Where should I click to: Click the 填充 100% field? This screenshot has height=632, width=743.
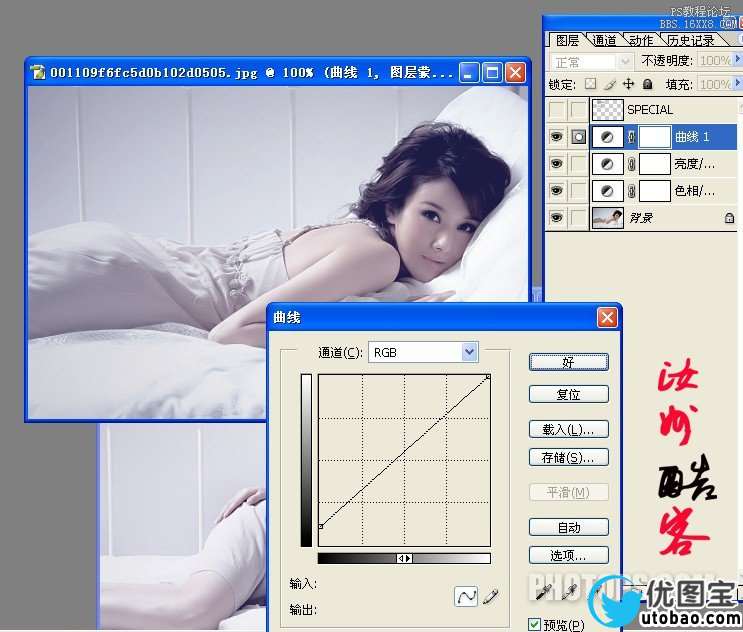[716, 84]
